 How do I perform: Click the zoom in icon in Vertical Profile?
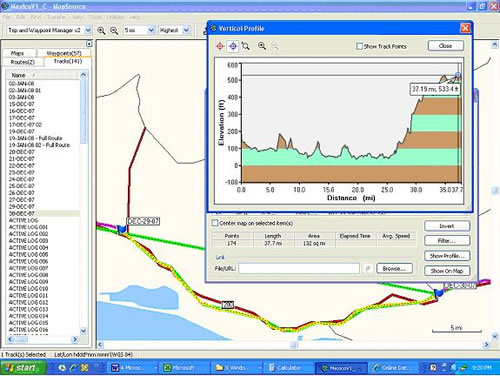pos(262,46)
